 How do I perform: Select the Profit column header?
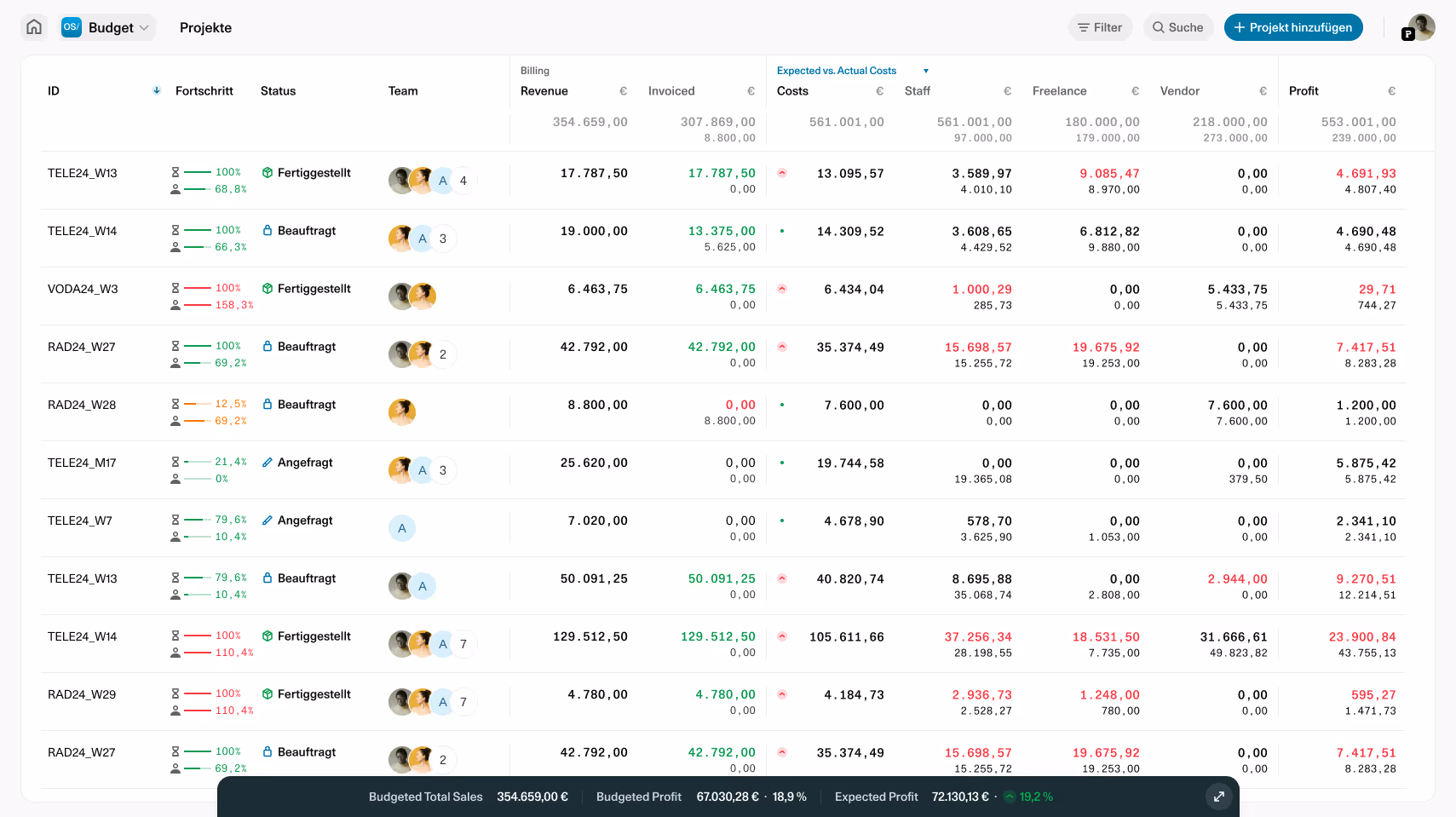pyautogui.click(x=1303, y=91)
